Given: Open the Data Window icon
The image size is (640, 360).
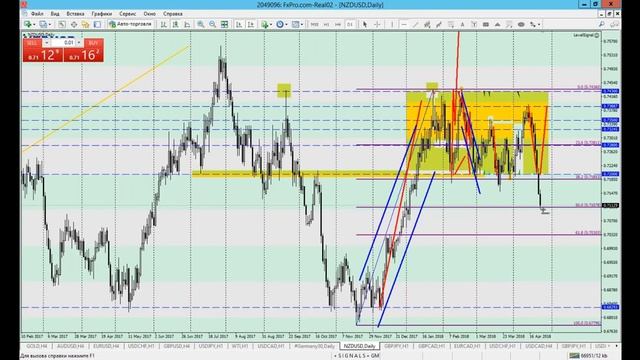Looking at the screenshot, I should pos(74,24).
